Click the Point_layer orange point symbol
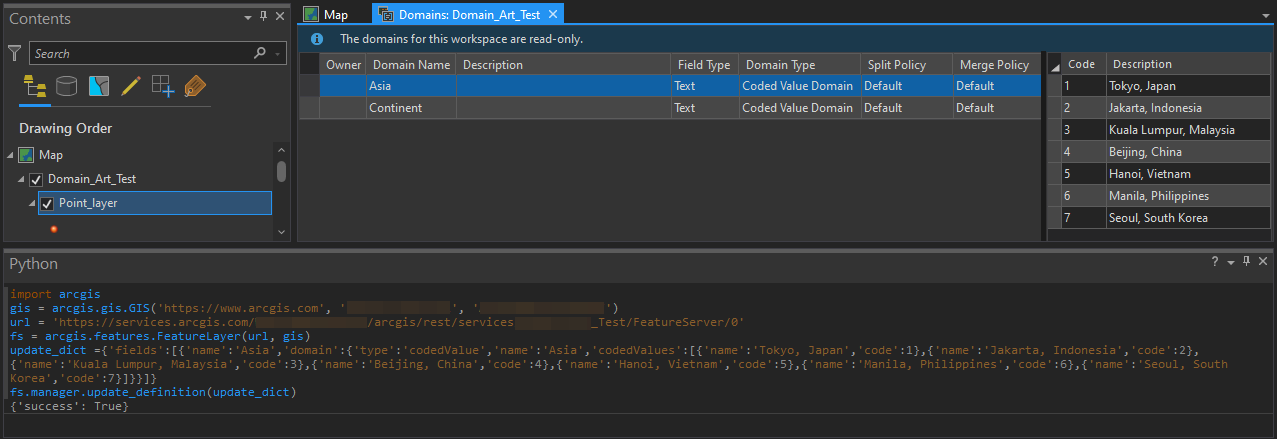The image size is (1277, 439). pyautogui.click(x=54, y=229)
